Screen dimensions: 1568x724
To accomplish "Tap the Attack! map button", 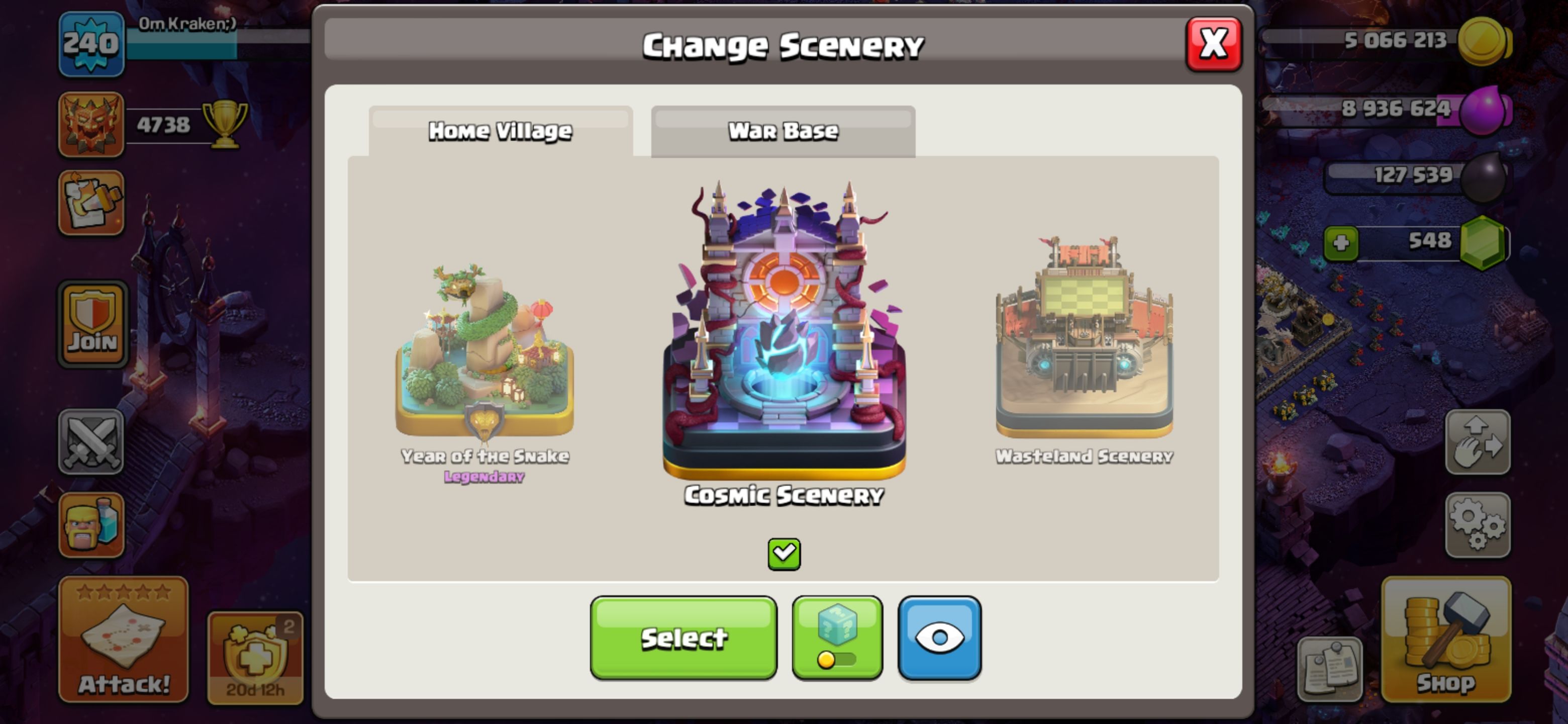I will tap(124, 640).
